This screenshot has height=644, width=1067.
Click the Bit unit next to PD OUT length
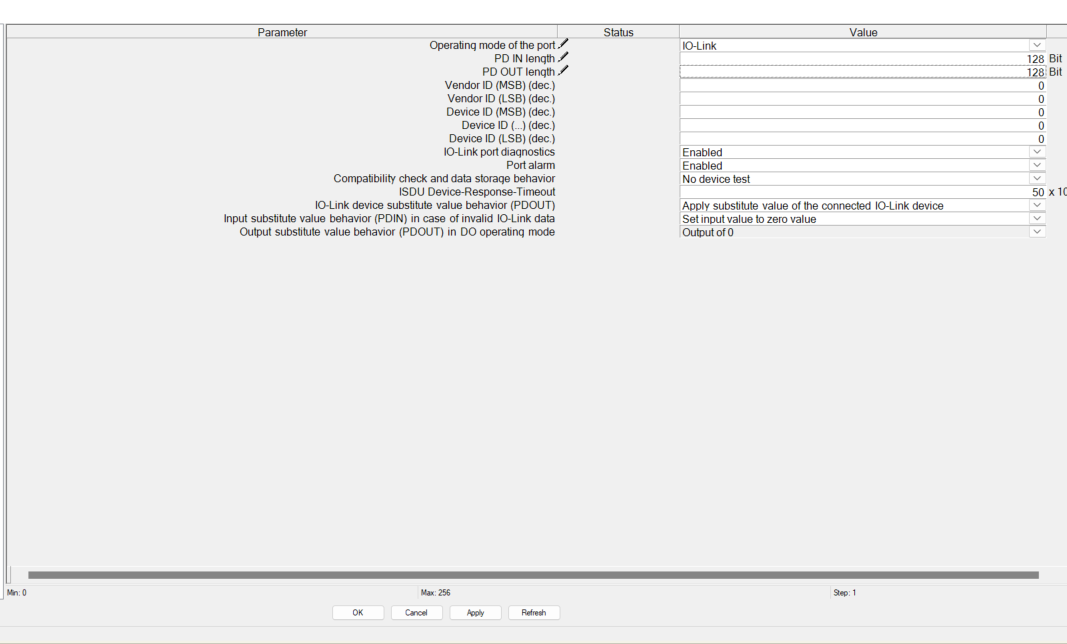pyautogui.click(x=1055, y=71)
